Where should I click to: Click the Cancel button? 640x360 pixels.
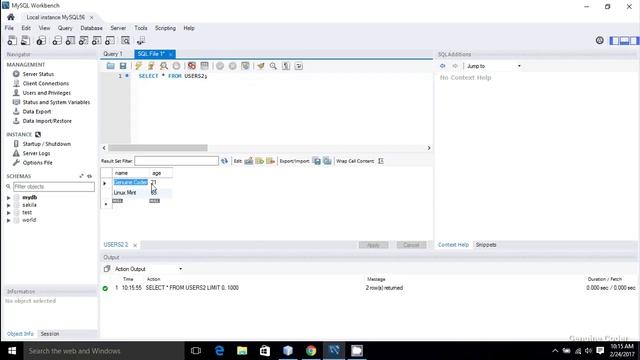click(411, 245)
